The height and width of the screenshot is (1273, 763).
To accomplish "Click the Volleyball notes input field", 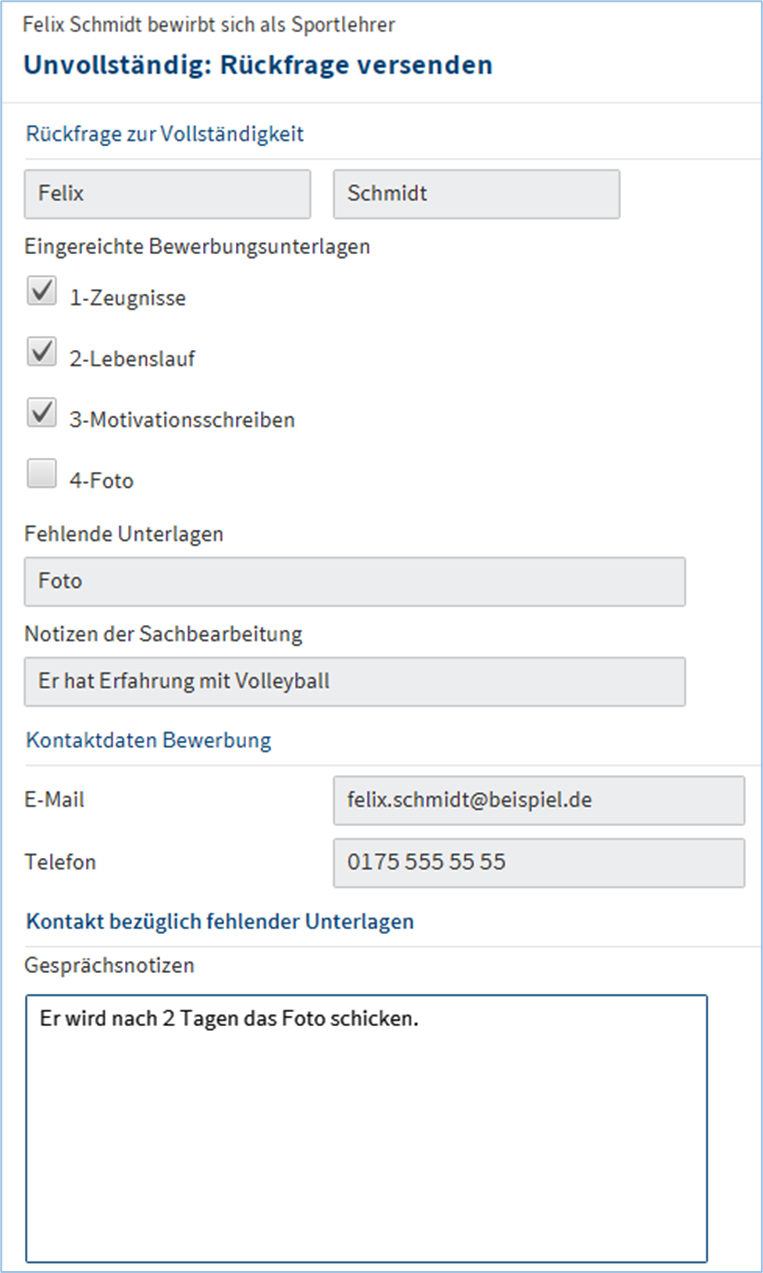I will coord(355,682).
